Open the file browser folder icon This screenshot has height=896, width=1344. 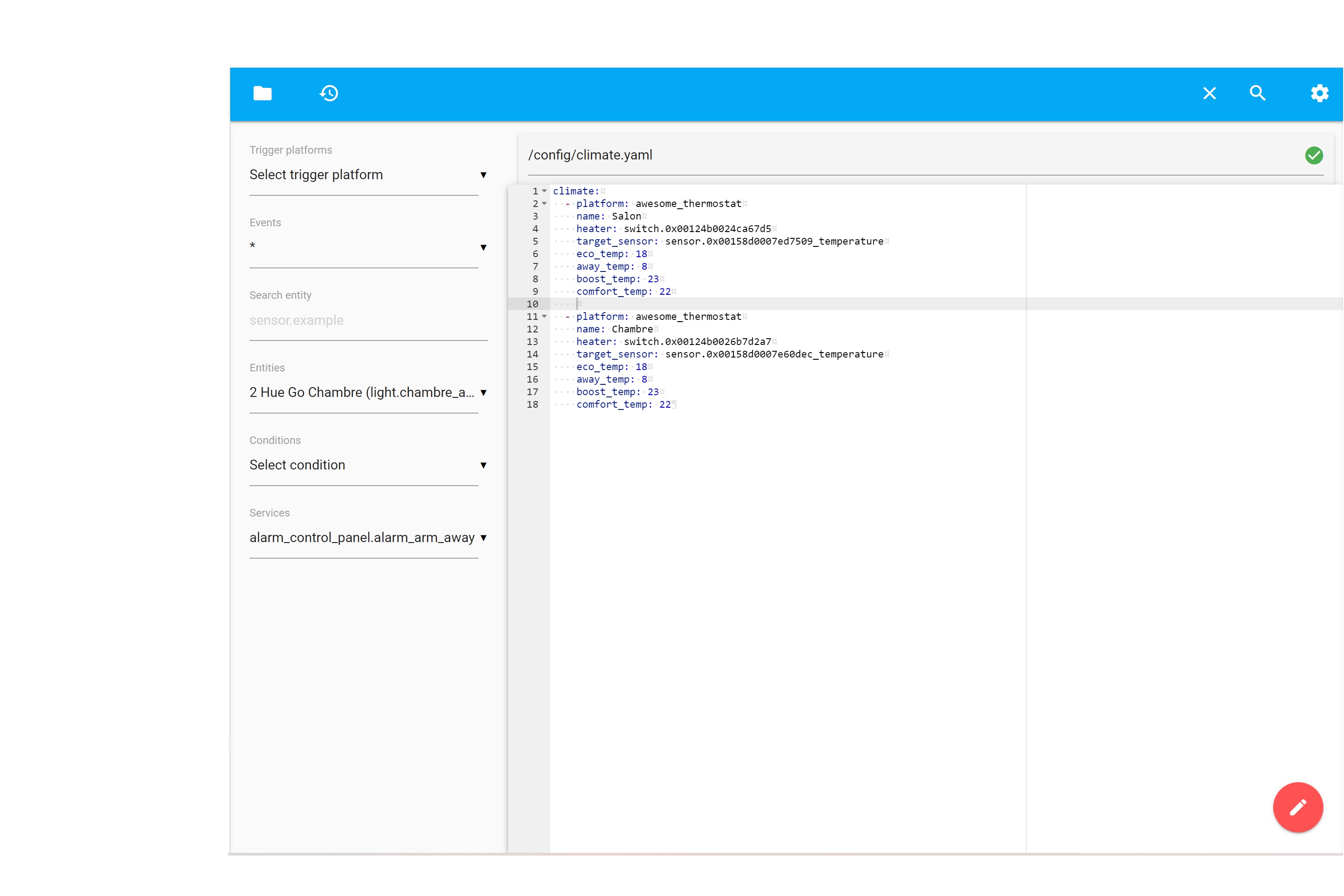pyautogui.click(x=262, y=93)
